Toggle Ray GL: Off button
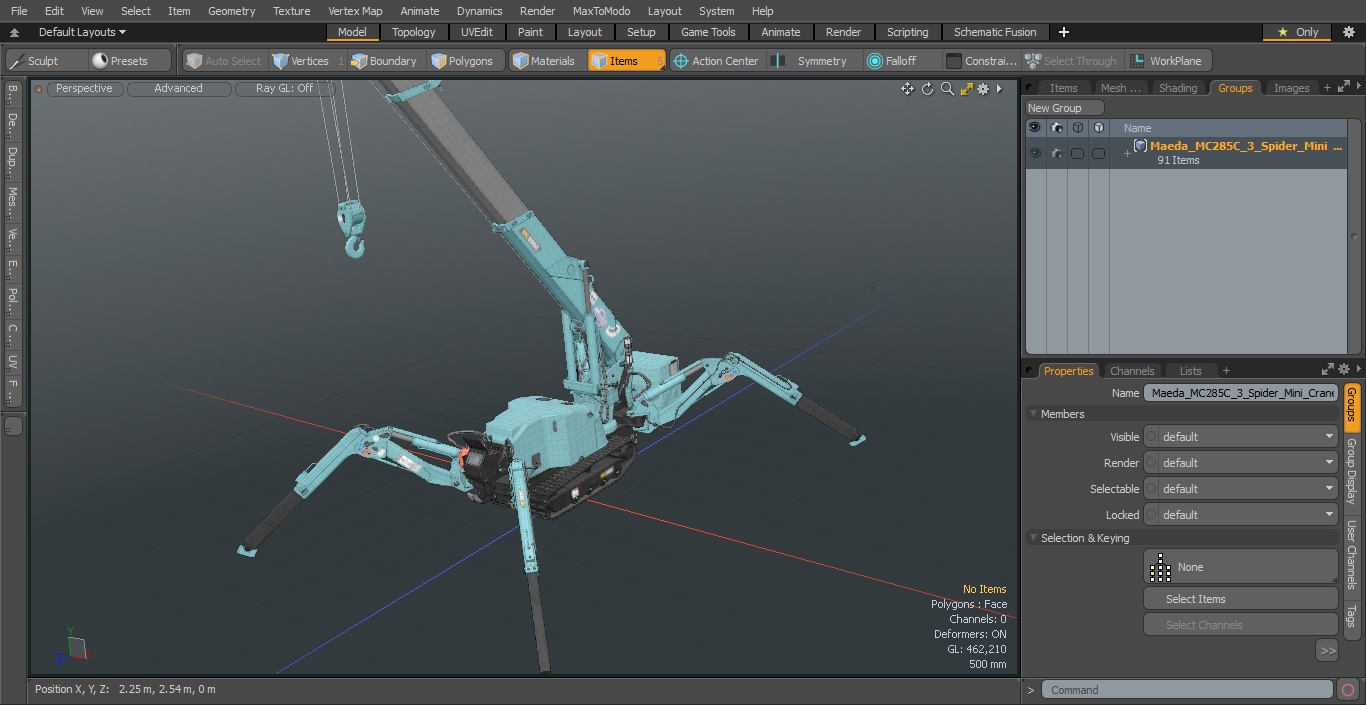1366x705 pixels. click(x=284, y=89)
